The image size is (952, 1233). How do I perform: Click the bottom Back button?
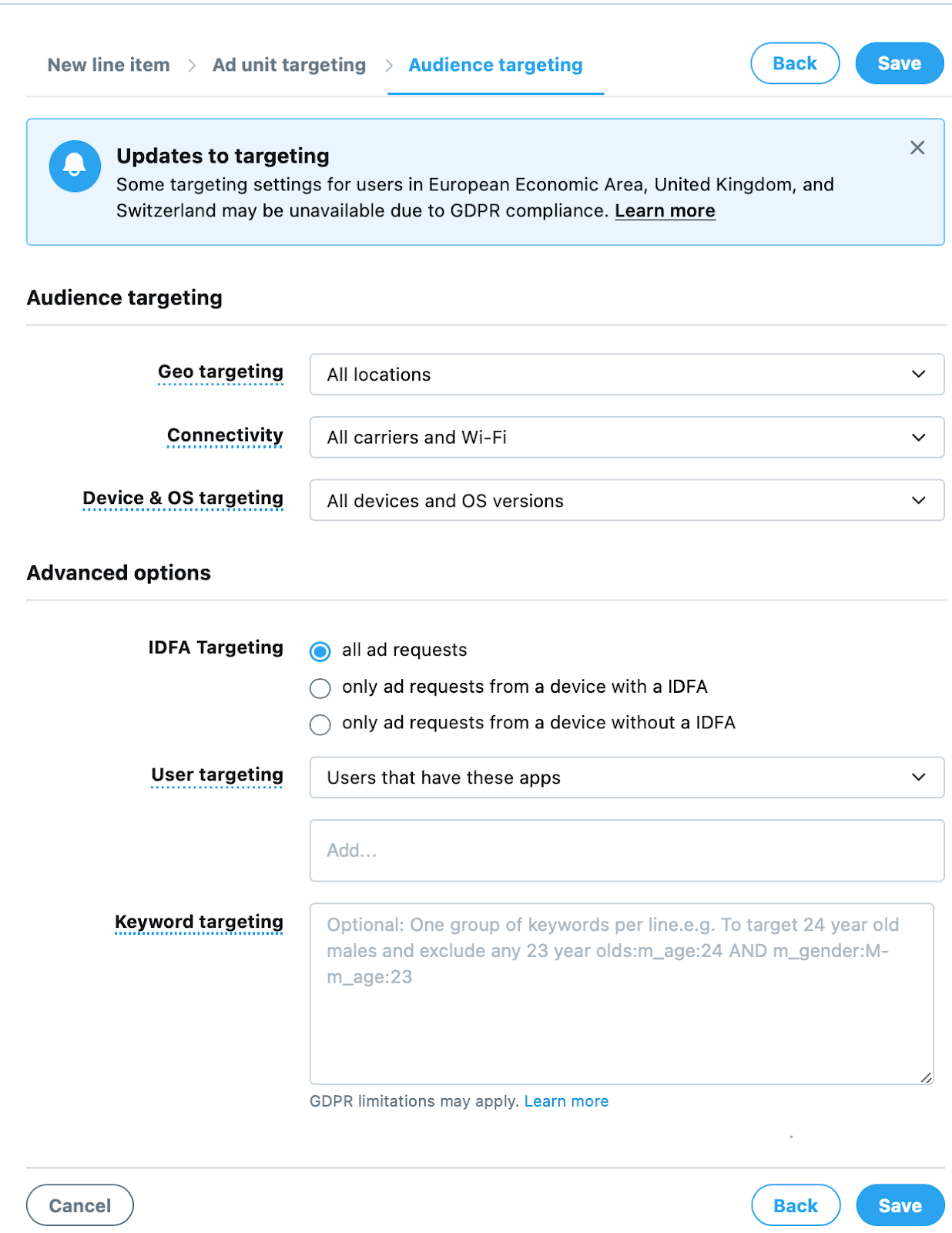795,1204
